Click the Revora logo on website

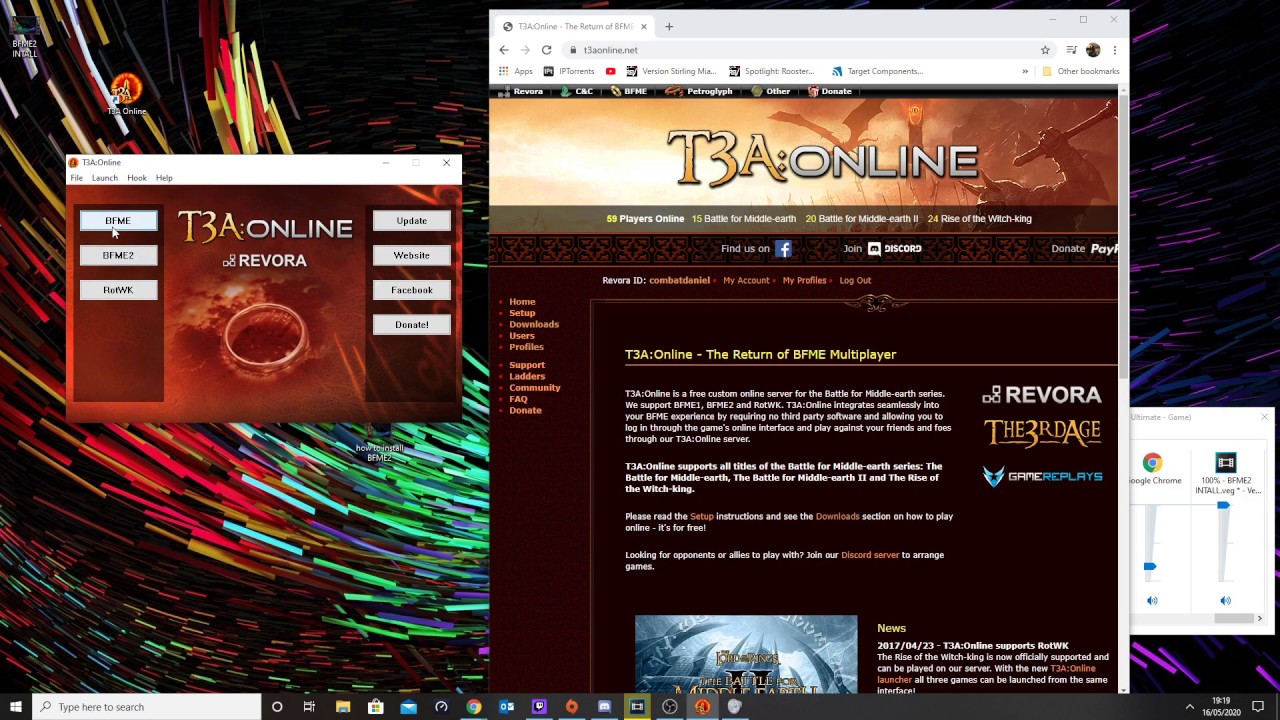(x=1042, y=395)
